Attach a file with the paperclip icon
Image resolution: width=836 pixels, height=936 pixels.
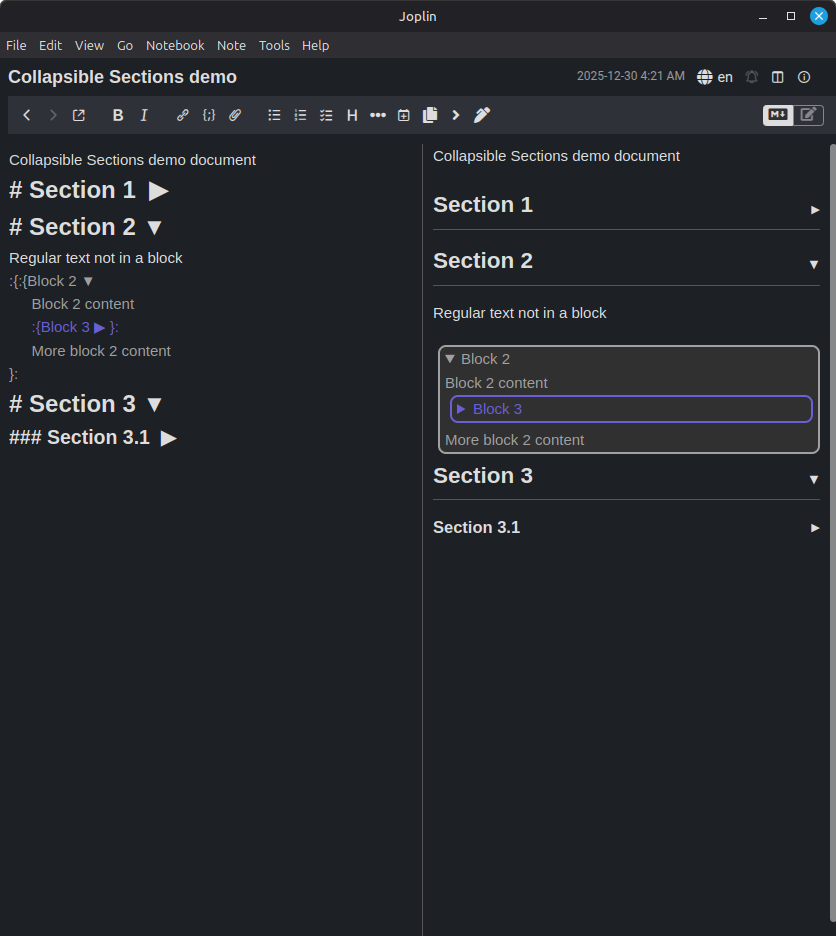pos(235,115)
